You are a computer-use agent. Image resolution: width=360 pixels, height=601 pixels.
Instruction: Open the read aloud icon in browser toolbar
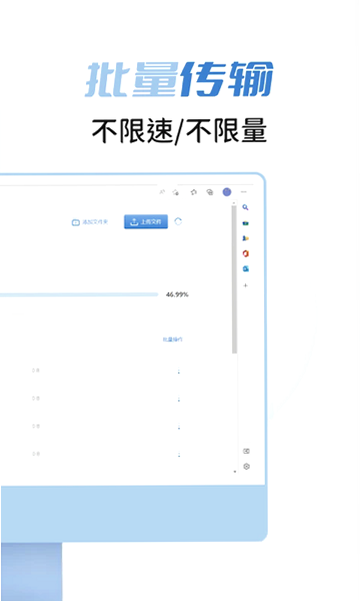click(x=162, y=192)
